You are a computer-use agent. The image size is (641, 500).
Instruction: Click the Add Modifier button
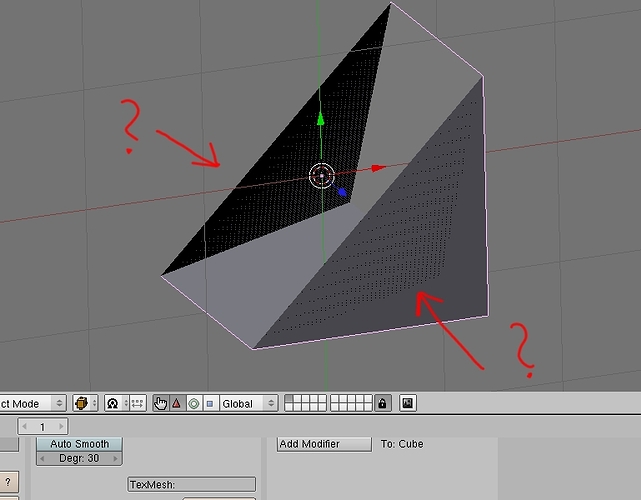[x=324, y=444]
